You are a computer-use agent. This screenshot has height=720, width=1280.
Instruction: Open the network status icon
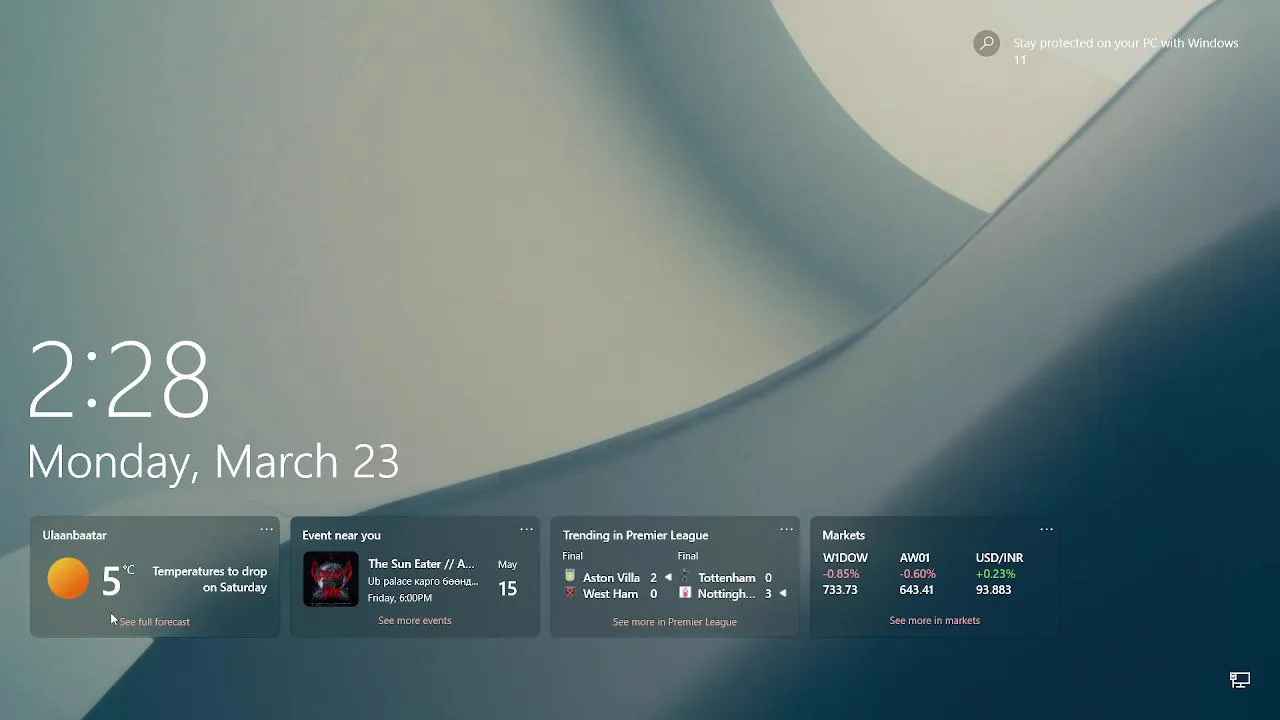[x=1240, y=680]
